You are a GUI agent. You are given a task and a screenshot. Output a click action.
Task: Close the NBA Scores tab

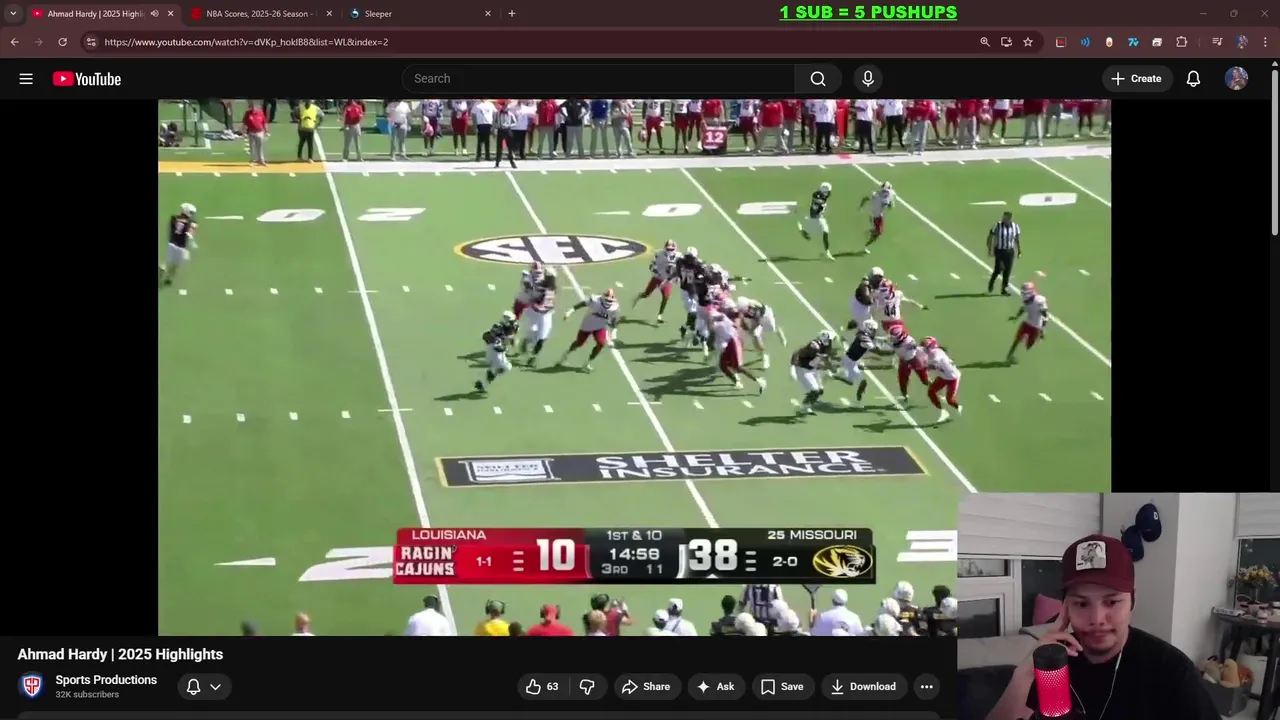(x=329, y=13)
